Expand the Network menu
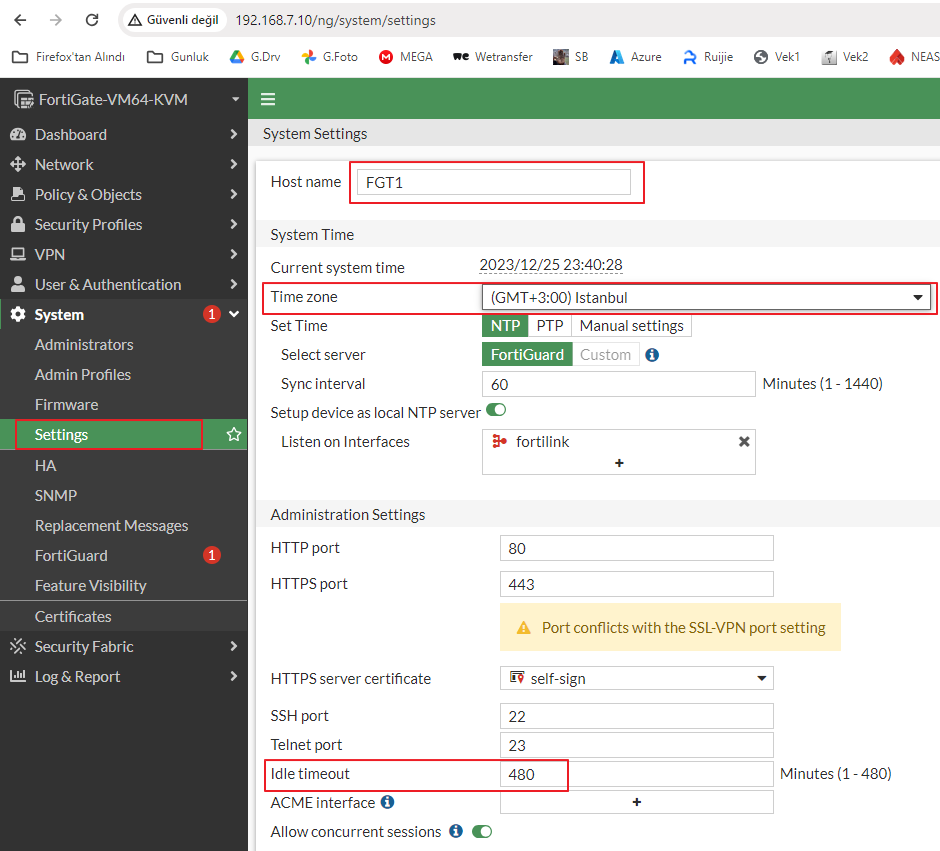Image resolution: width=940 pixels, height=851 pixels. coord(123,165)
